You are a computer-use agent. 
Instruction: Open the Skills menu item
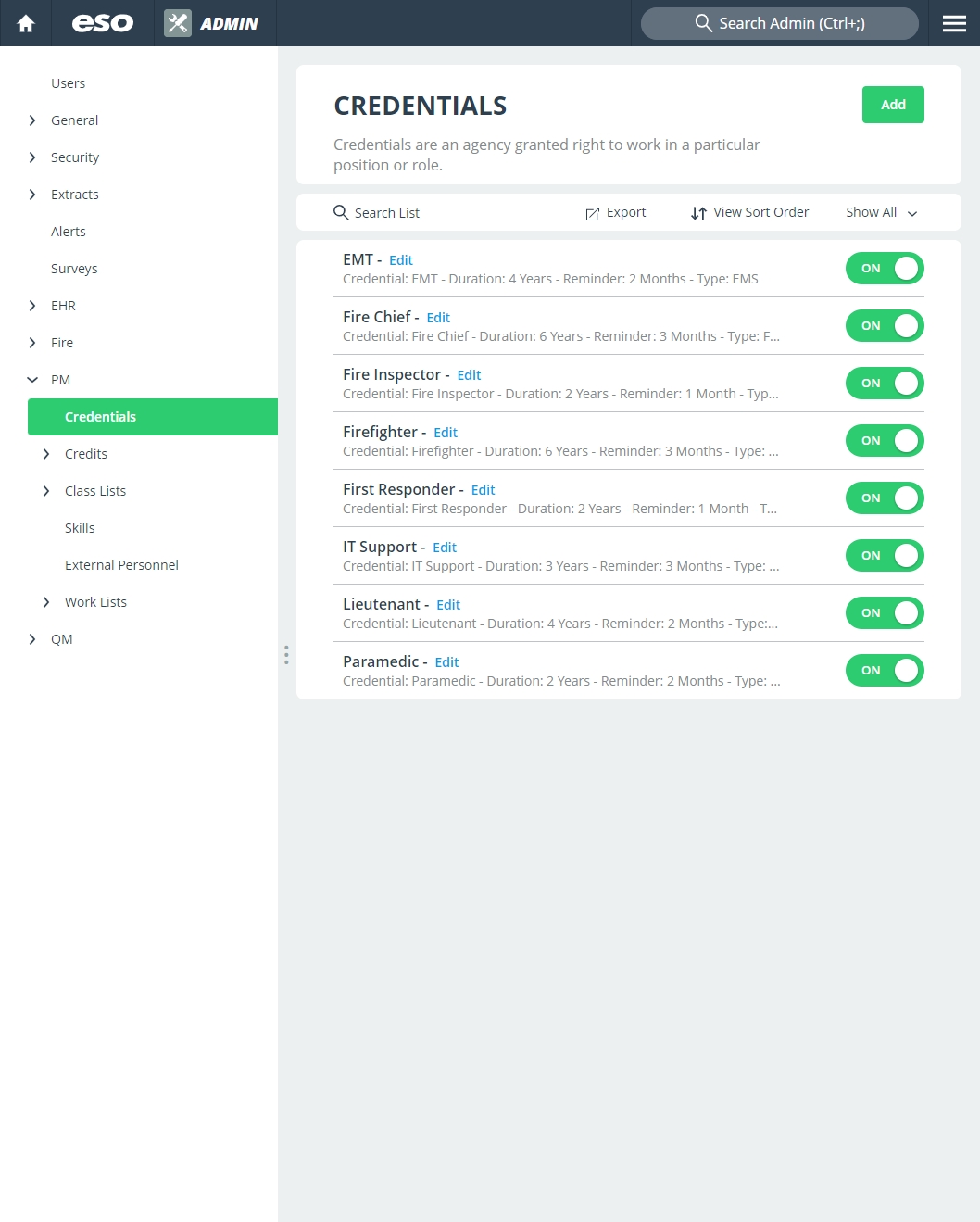tap(80, 528)
